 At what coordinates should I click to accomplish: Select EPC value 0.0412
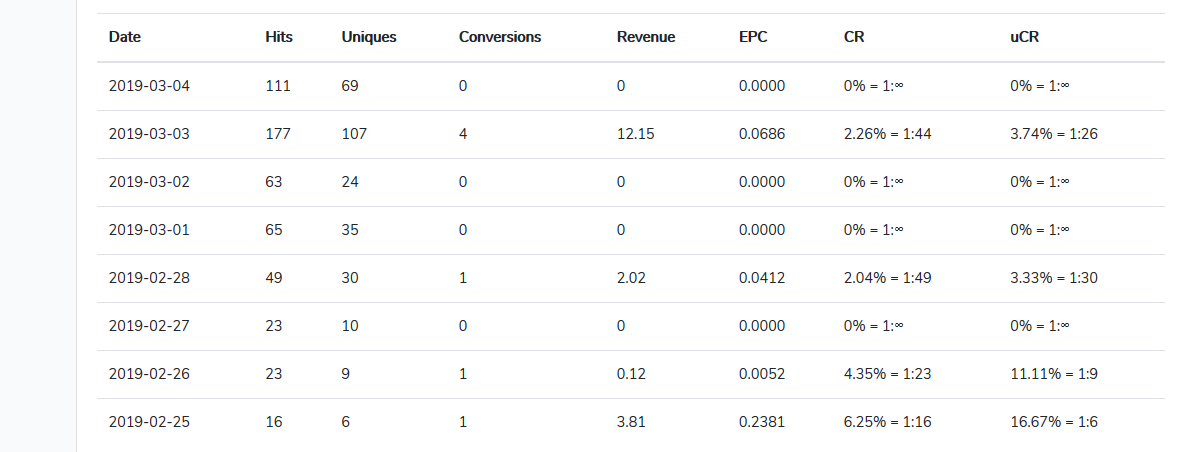pos(762,278)
